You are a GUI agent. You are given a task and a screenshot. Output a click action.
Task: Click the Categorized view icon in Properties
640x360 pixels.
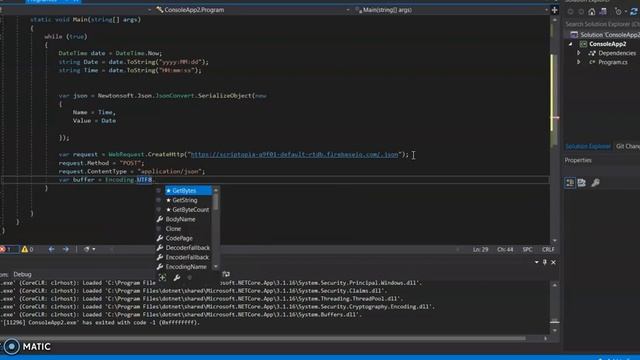click(x=570, y=182)
